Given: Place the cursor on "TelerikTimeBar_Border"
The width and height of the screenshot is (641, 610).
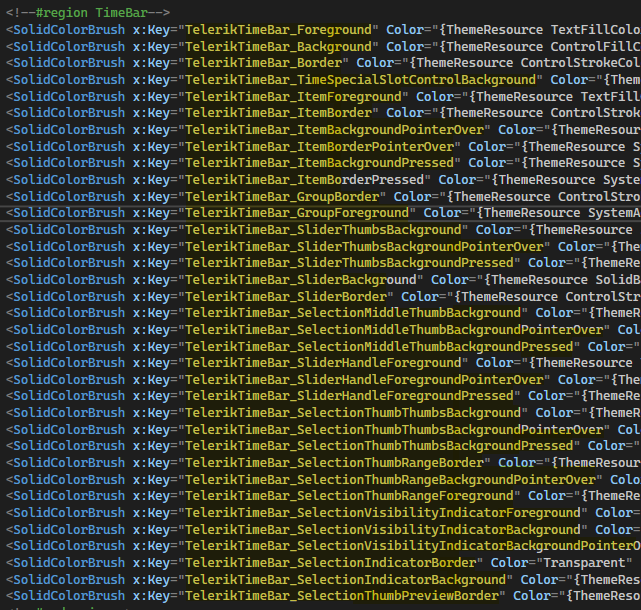Looking at the screenshot, I should point(264,63).
